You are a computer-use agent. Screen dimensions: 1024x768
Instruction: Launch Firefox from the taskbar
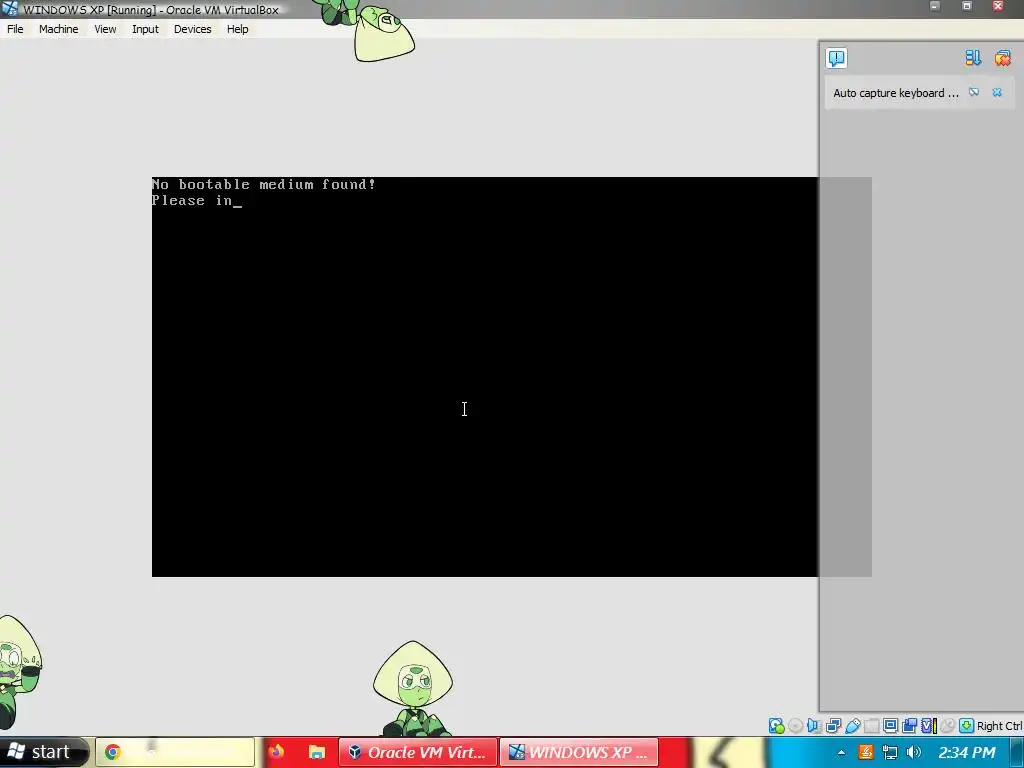(x=276, y=752)
